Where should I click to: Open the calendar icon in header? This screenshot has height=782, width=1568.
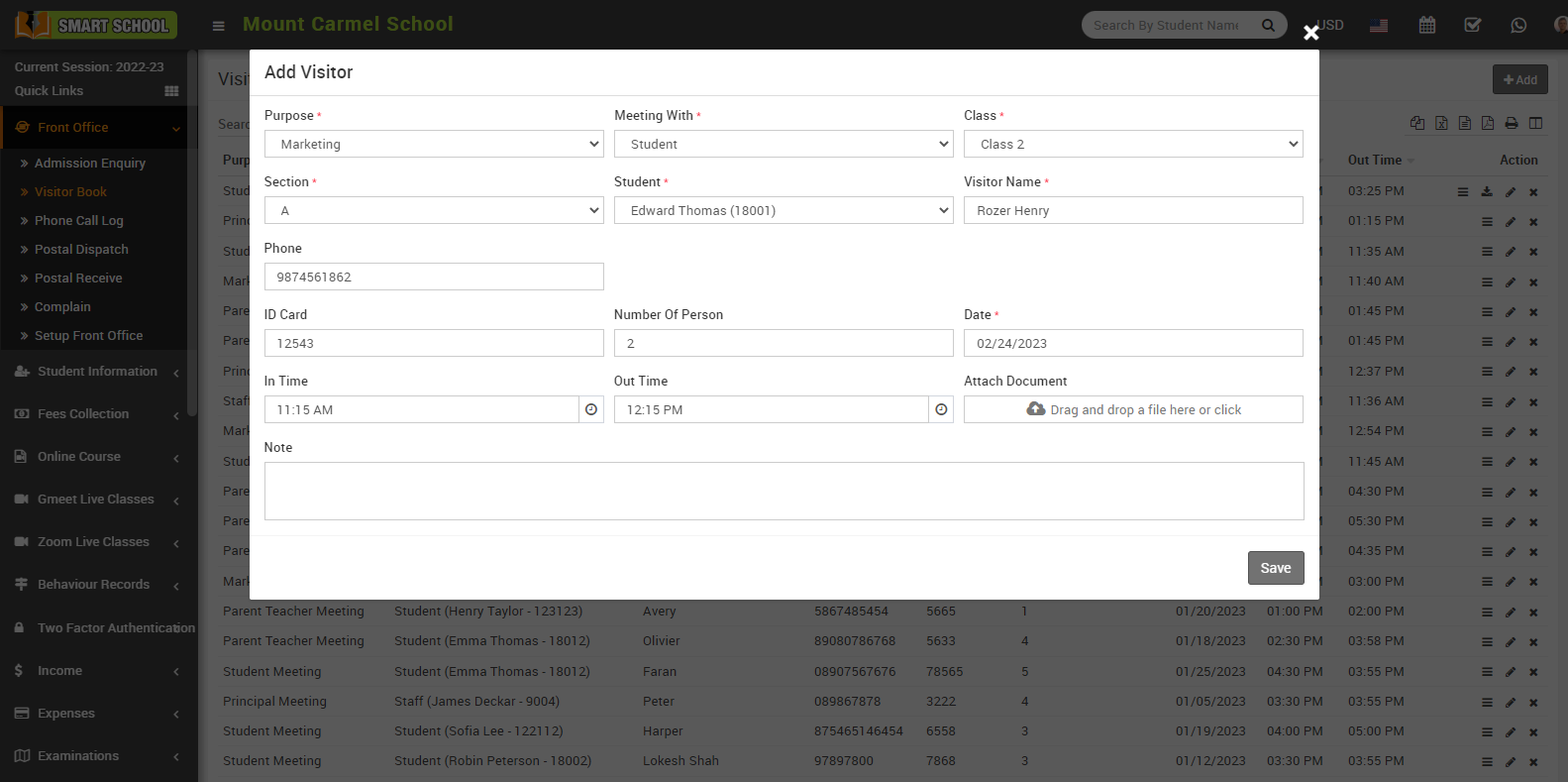1426,26
